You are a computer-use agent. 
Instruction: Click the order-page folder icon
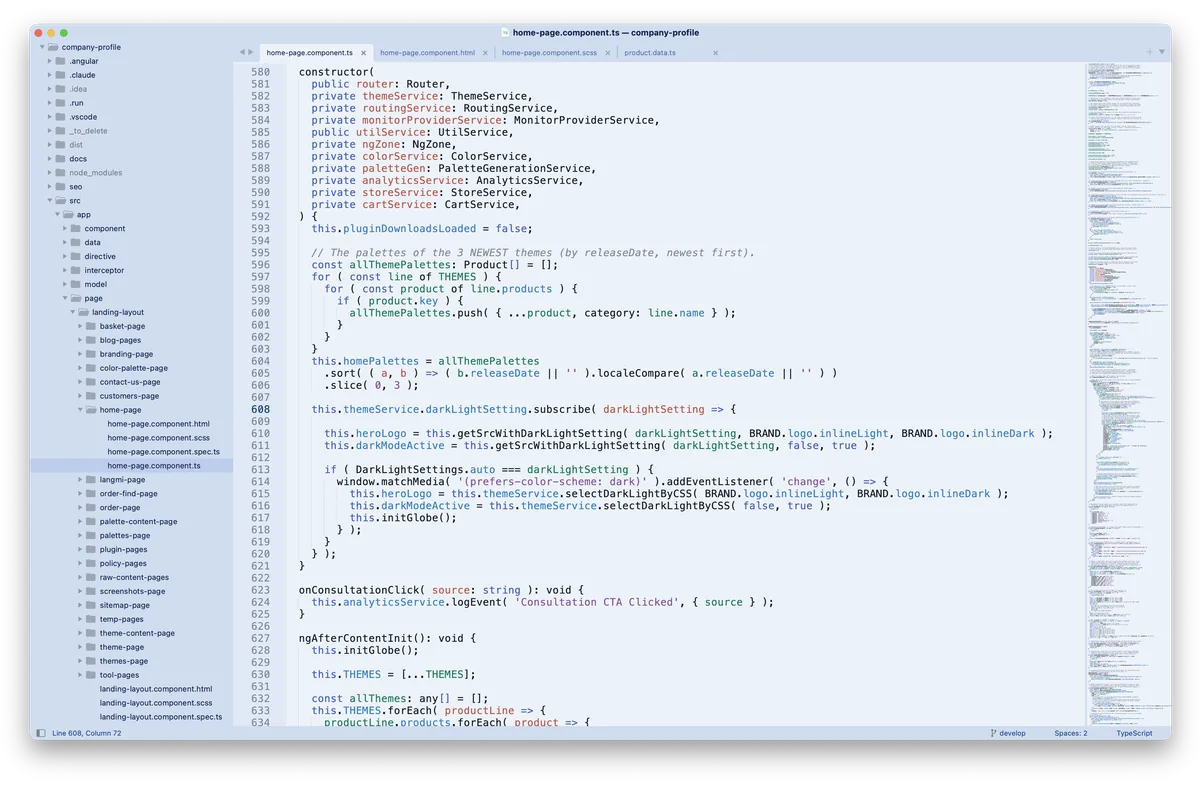pyautogui.click(x=91, y=507)
